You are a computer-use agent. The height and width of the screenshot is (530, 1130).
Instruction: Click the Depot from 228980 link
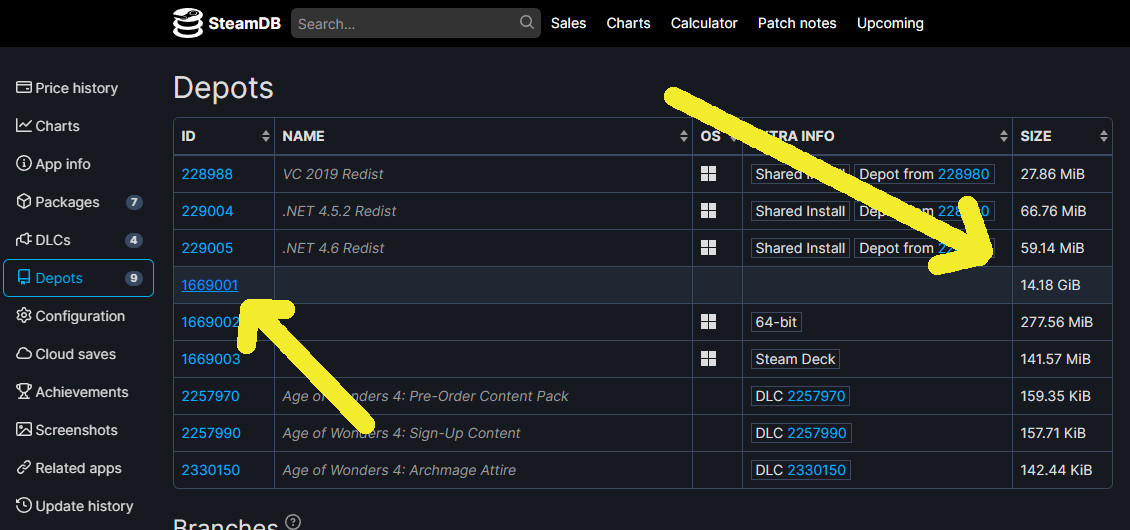click(964, 174)
